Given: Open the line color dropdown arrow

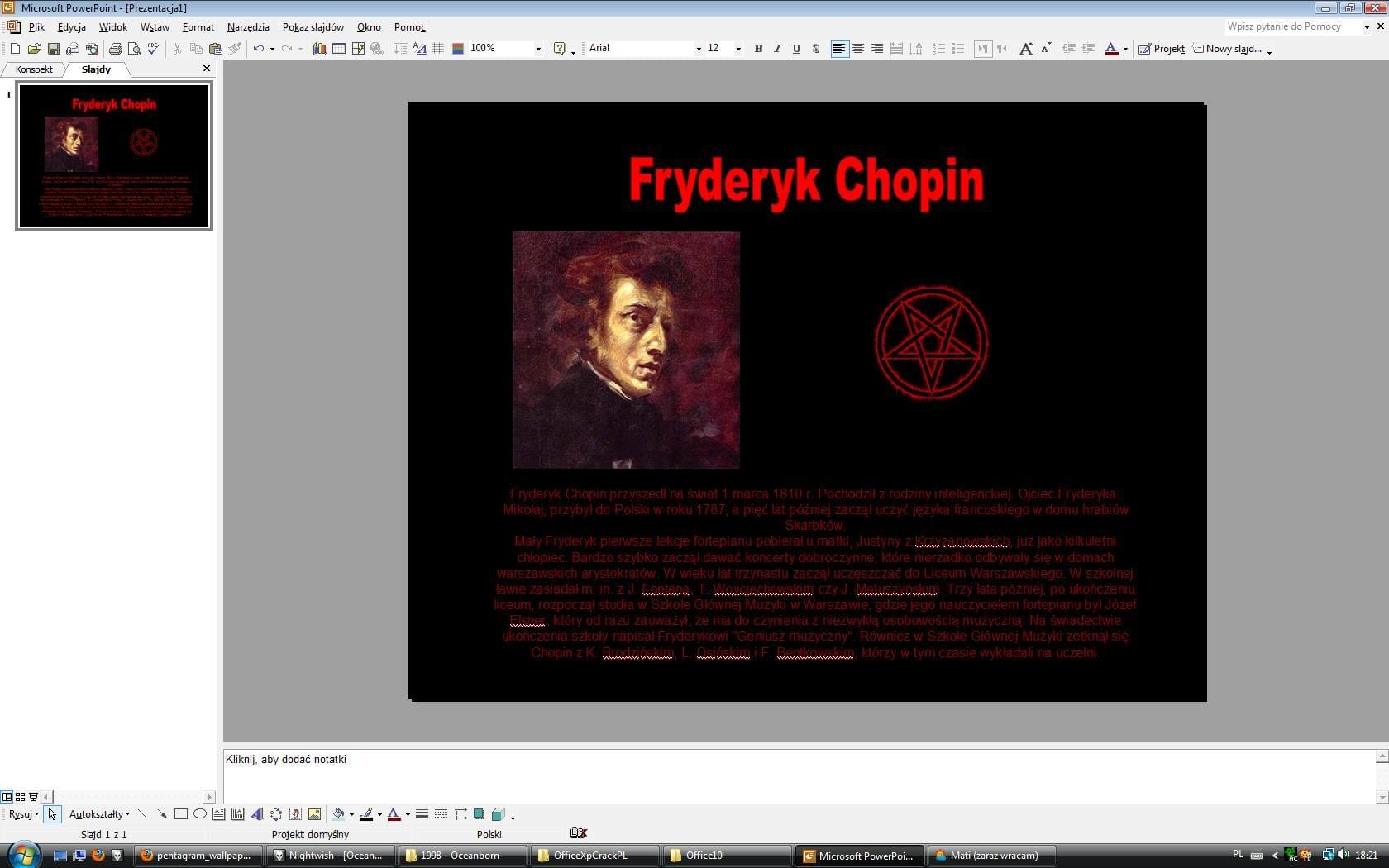Looking at the screenshot, I should pos(379,814).
